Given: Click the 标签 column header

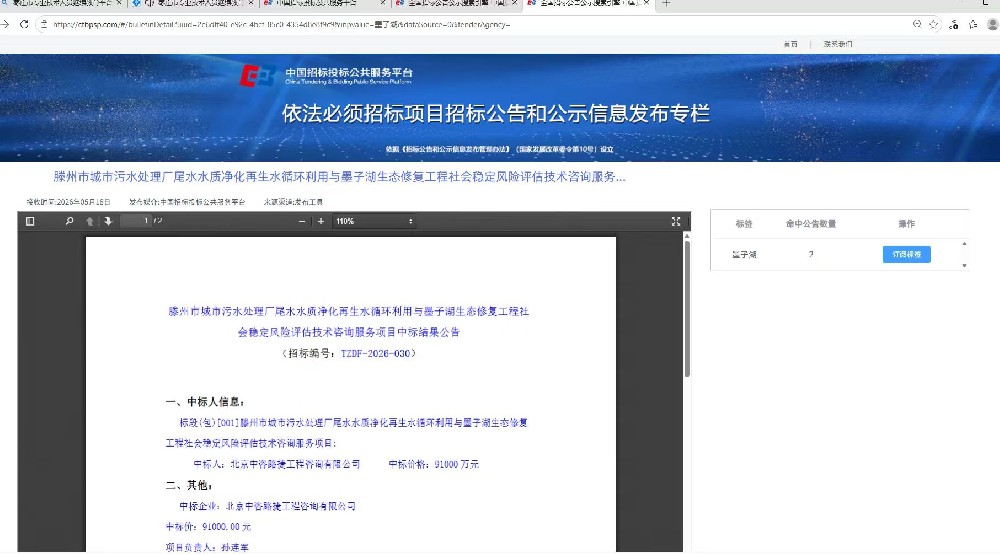Looking at the screenshot, I should click(744, 224).
